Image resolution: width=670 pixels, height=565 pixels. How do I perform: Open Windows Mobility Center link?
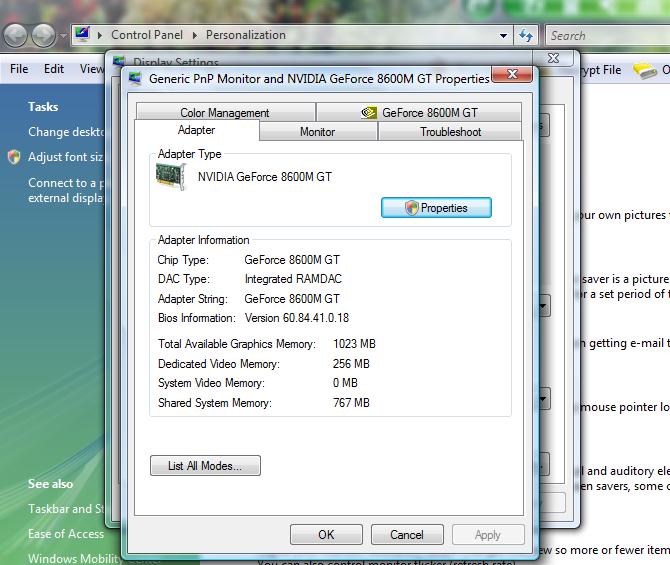point(75,558)
